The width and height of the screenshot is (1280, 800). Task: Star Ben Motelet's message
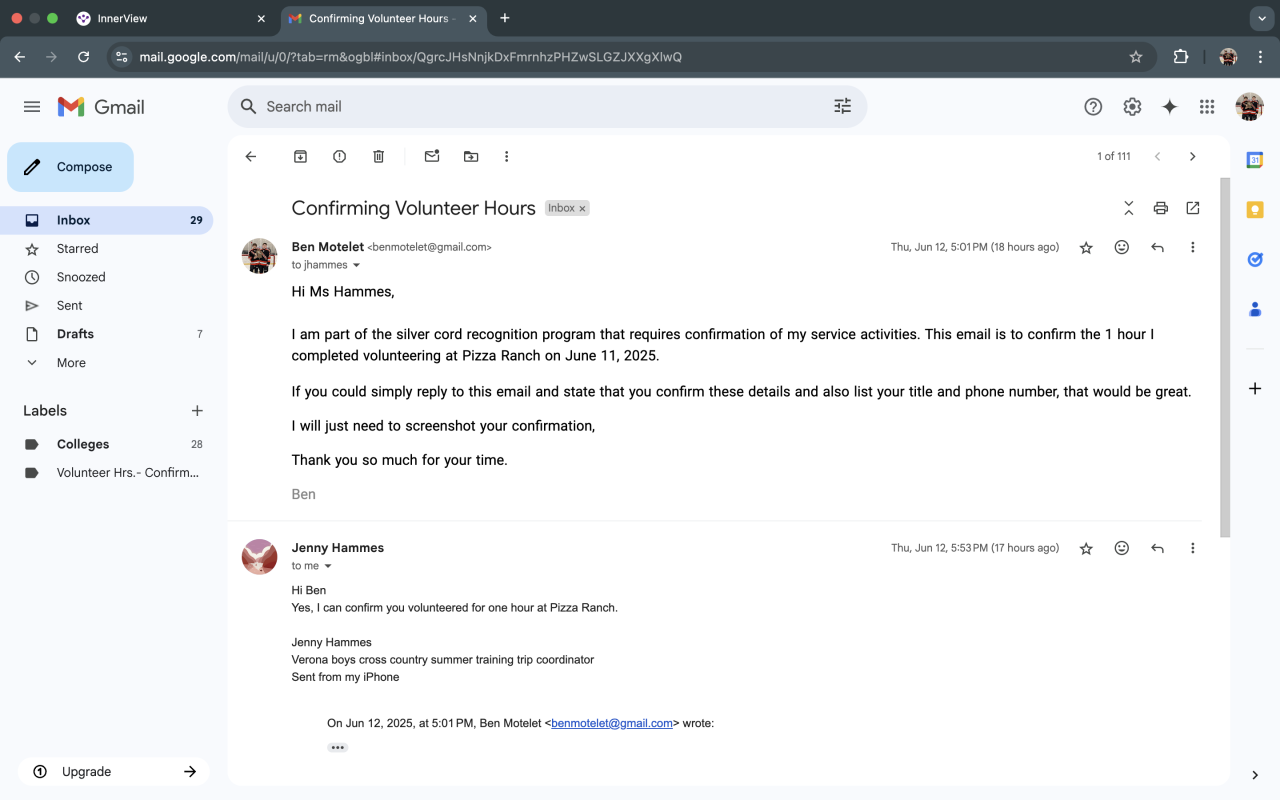click(x=1086, y=248)
